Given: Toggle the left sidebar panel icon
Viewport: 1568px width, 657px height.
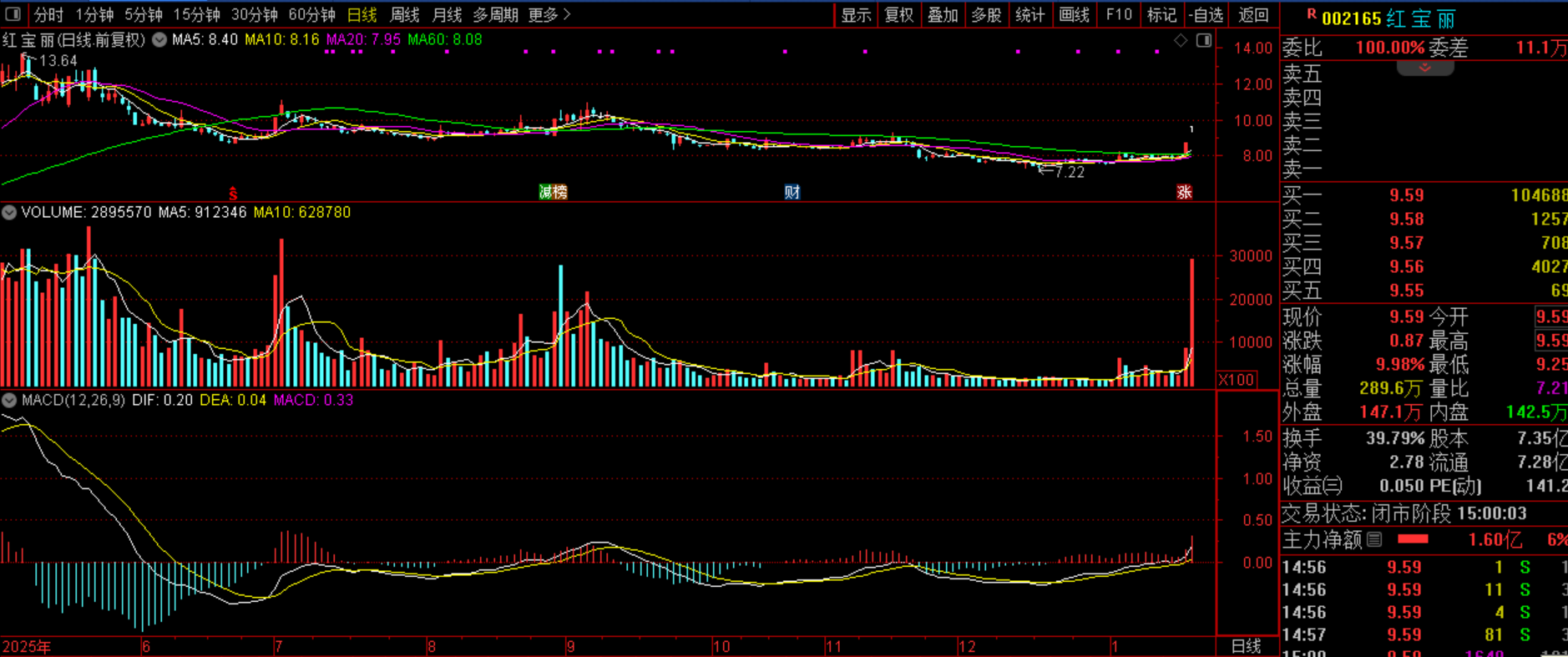Looking at the screenshot, I should tap(13, 14).
